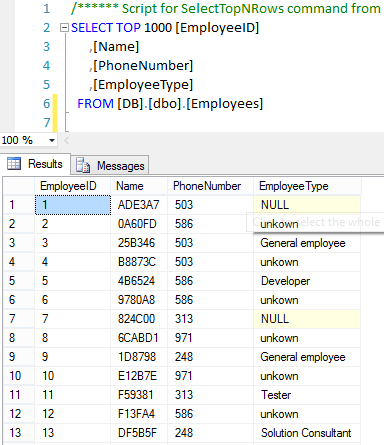Click name cell ADE3A7
384x445 pixels.
point(139,205)
